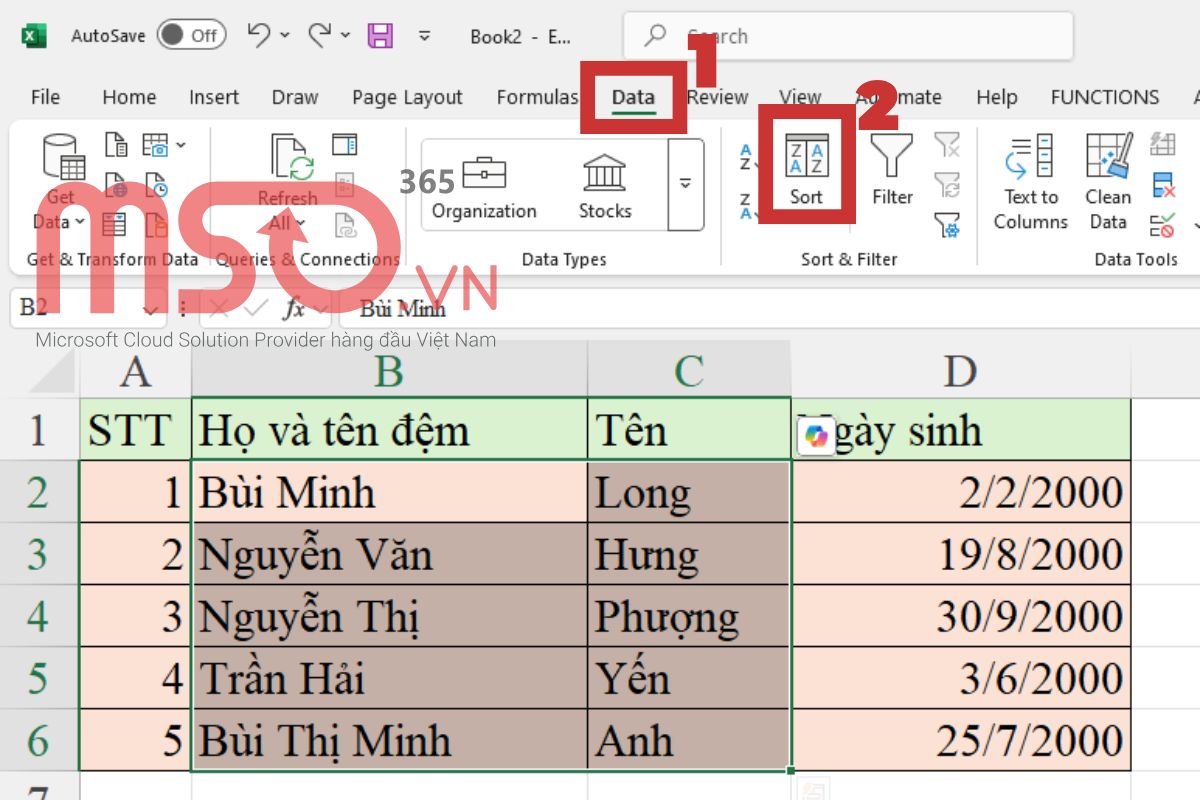Sort descending with the Z-to-A icon
Screen dimensions: 1200x800
point(746,205)
